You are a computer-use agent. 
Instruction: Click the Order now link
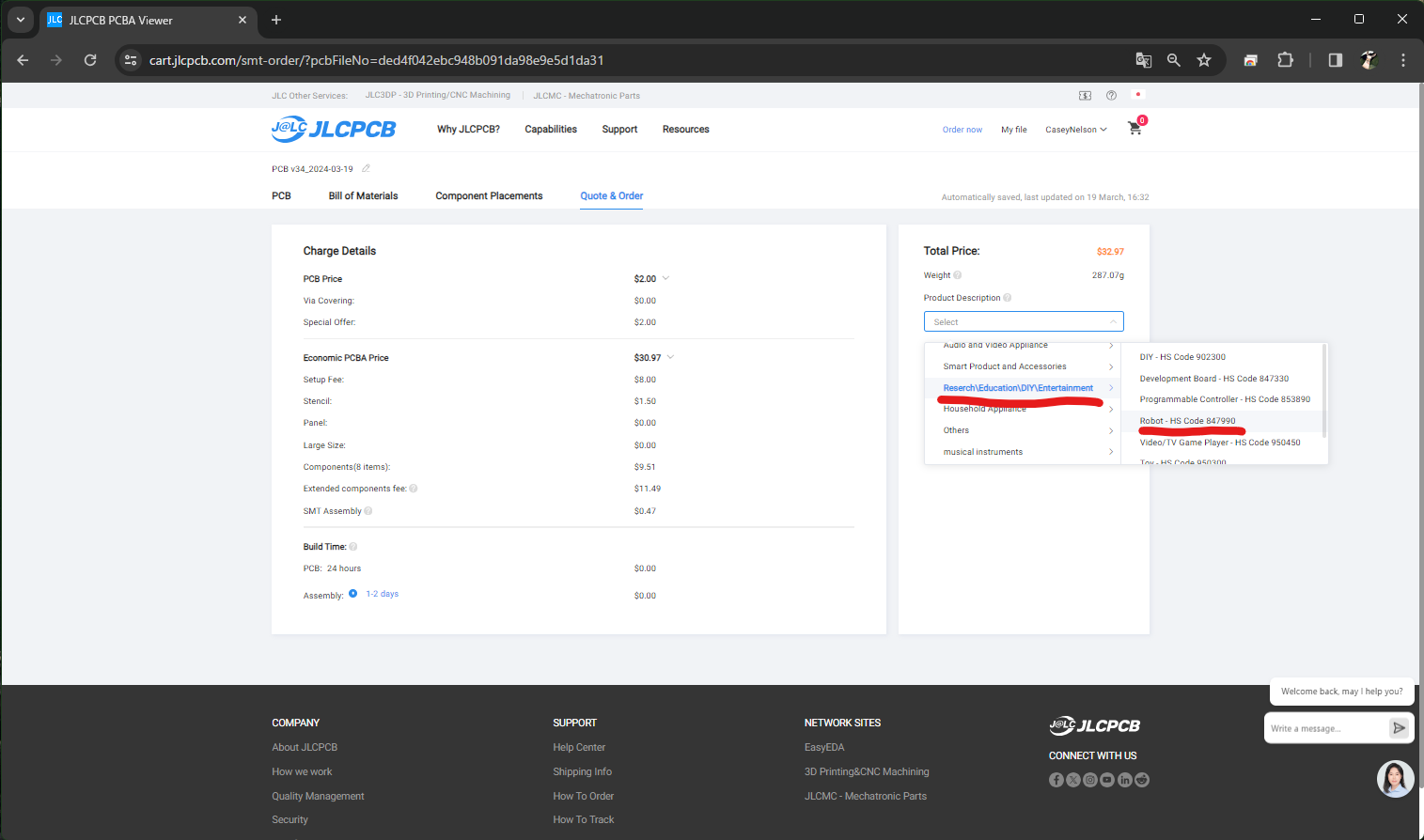click(962, 130)
